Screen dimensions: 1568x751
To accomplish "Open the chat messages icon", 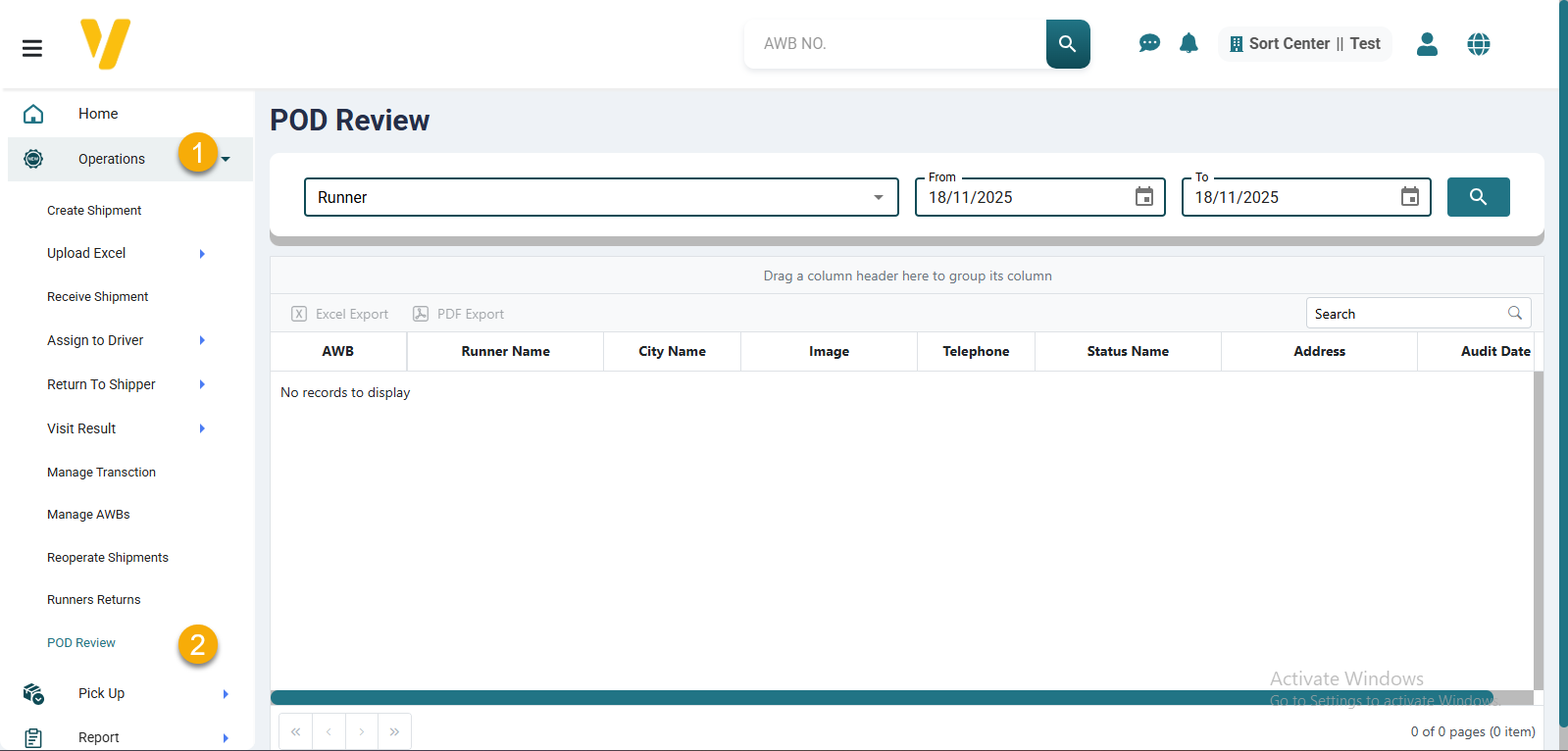I will [1149, 43].
